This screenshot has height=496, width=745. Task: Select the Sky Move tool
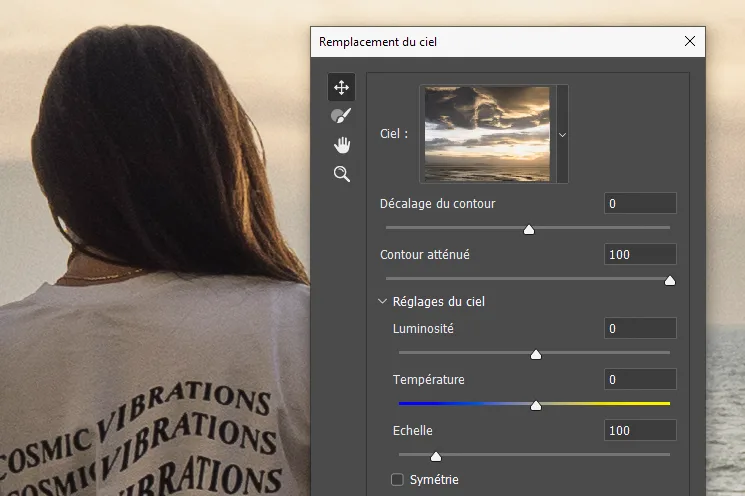342,87
